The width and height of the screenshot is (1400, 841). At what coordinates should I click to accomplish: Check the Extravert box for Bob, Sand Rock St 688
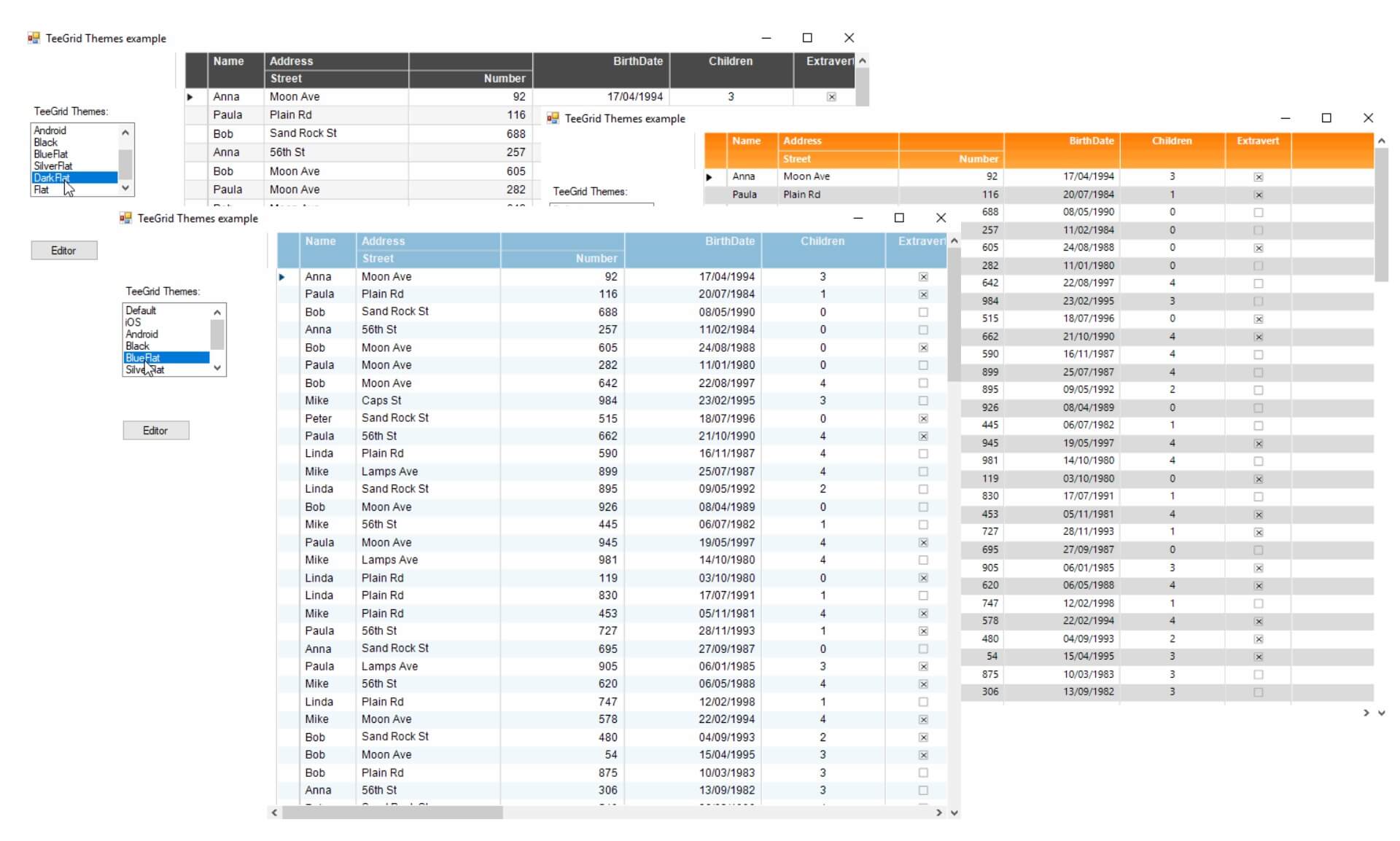coord(923,312)
